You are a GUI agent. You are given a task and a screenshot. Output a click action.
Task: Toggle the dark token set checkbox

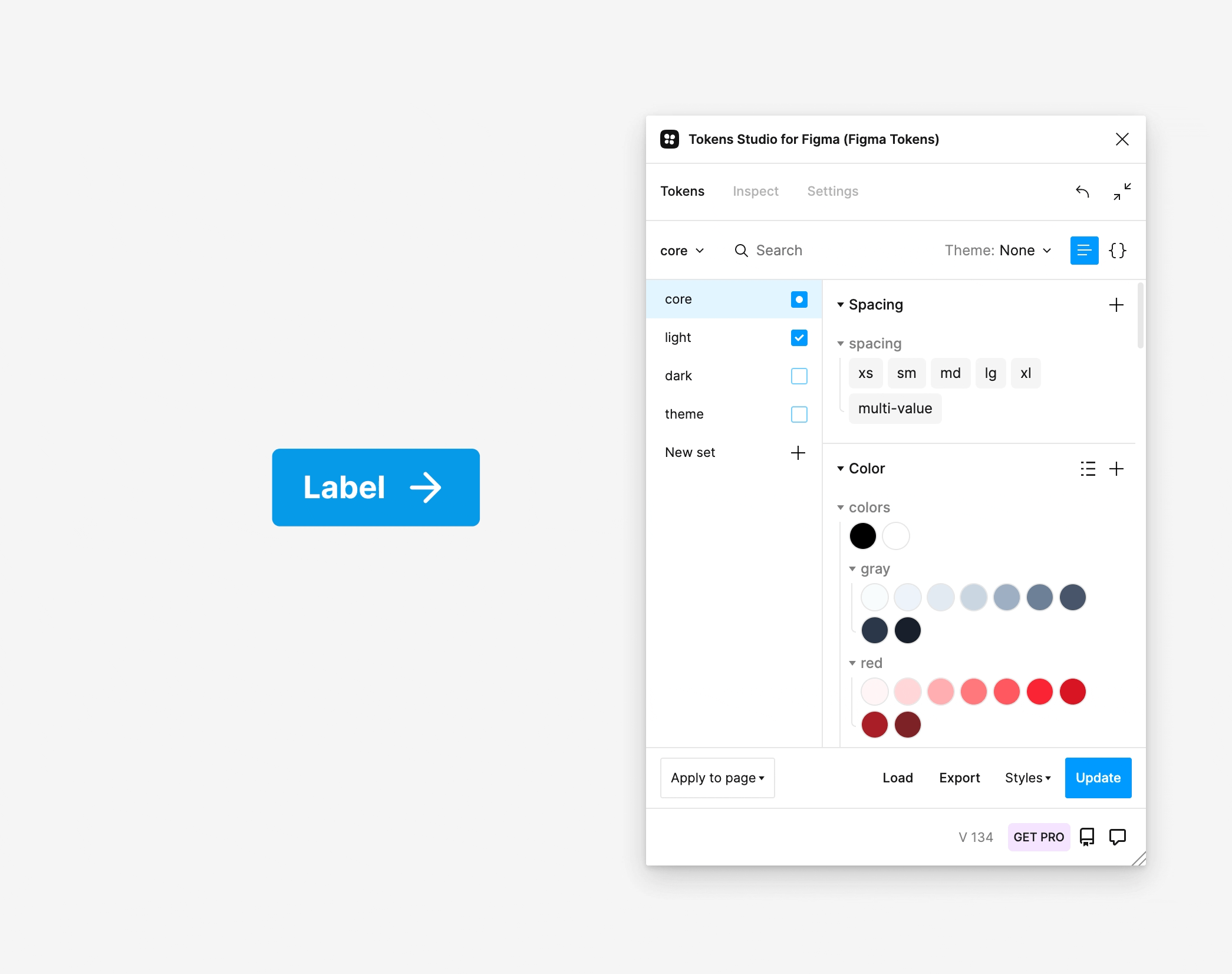pyautogui.click(x=799, y=375)
